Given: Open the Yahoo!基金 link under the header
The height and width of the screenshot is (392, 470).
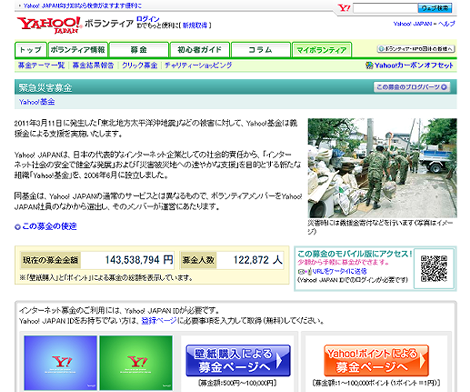Looking at the screenshot, I should [37, 102].
